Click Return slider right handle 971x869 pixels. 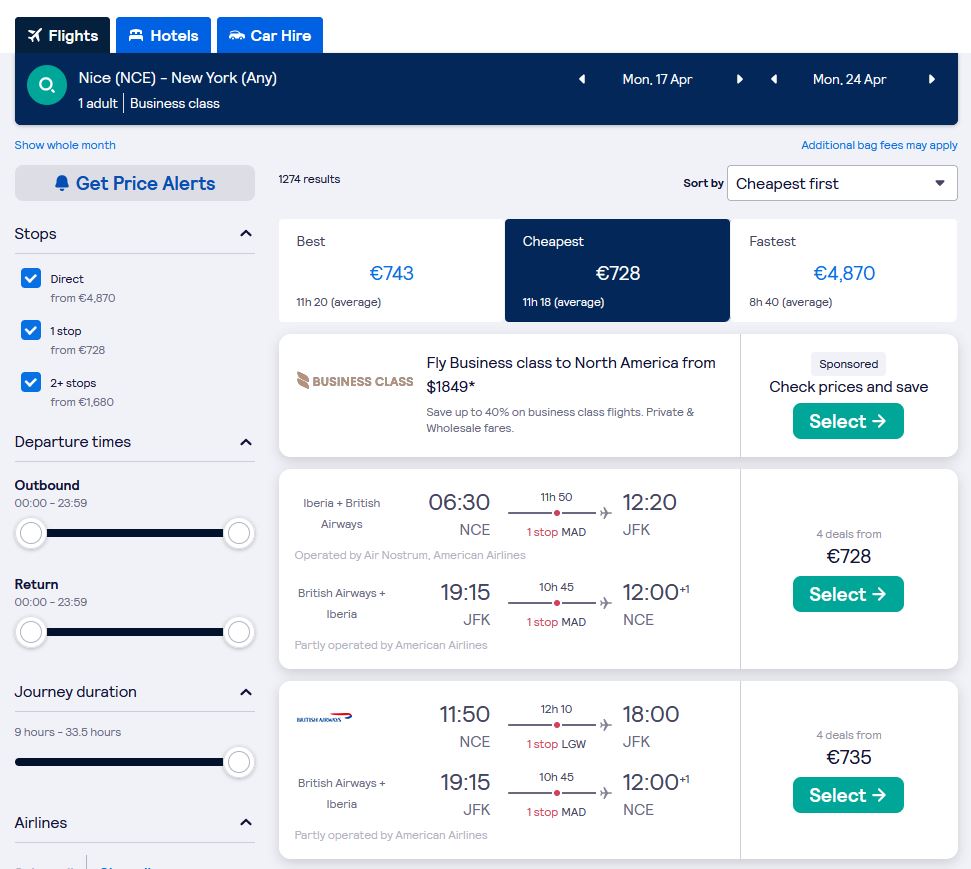coord(238,632)
